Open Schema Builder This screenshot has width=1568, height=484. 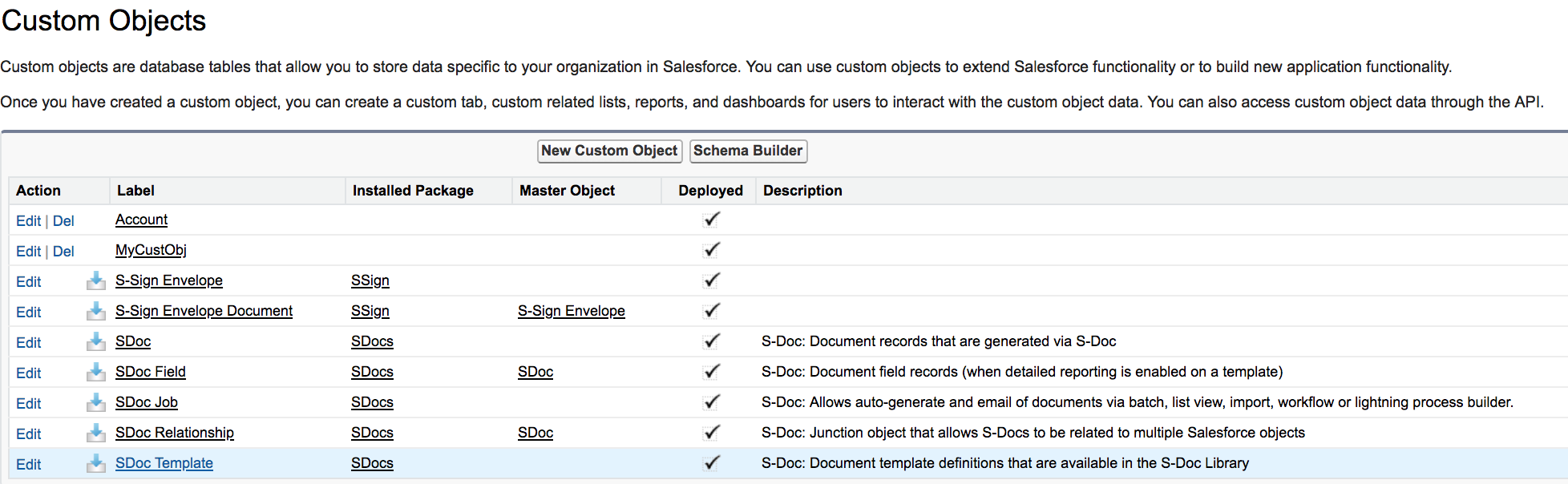(x=748, y=151)
